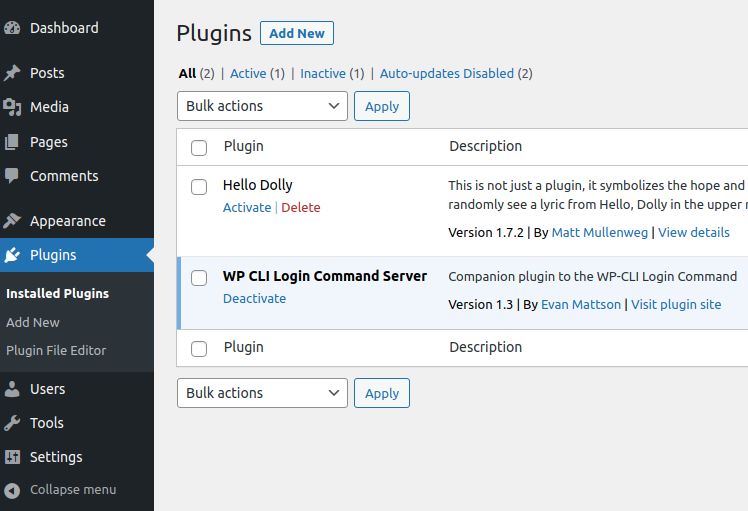This screenshot has height=511, width=748.
Task: Activate the Hello Dolly plugin
Action: [x=247, y=208]
